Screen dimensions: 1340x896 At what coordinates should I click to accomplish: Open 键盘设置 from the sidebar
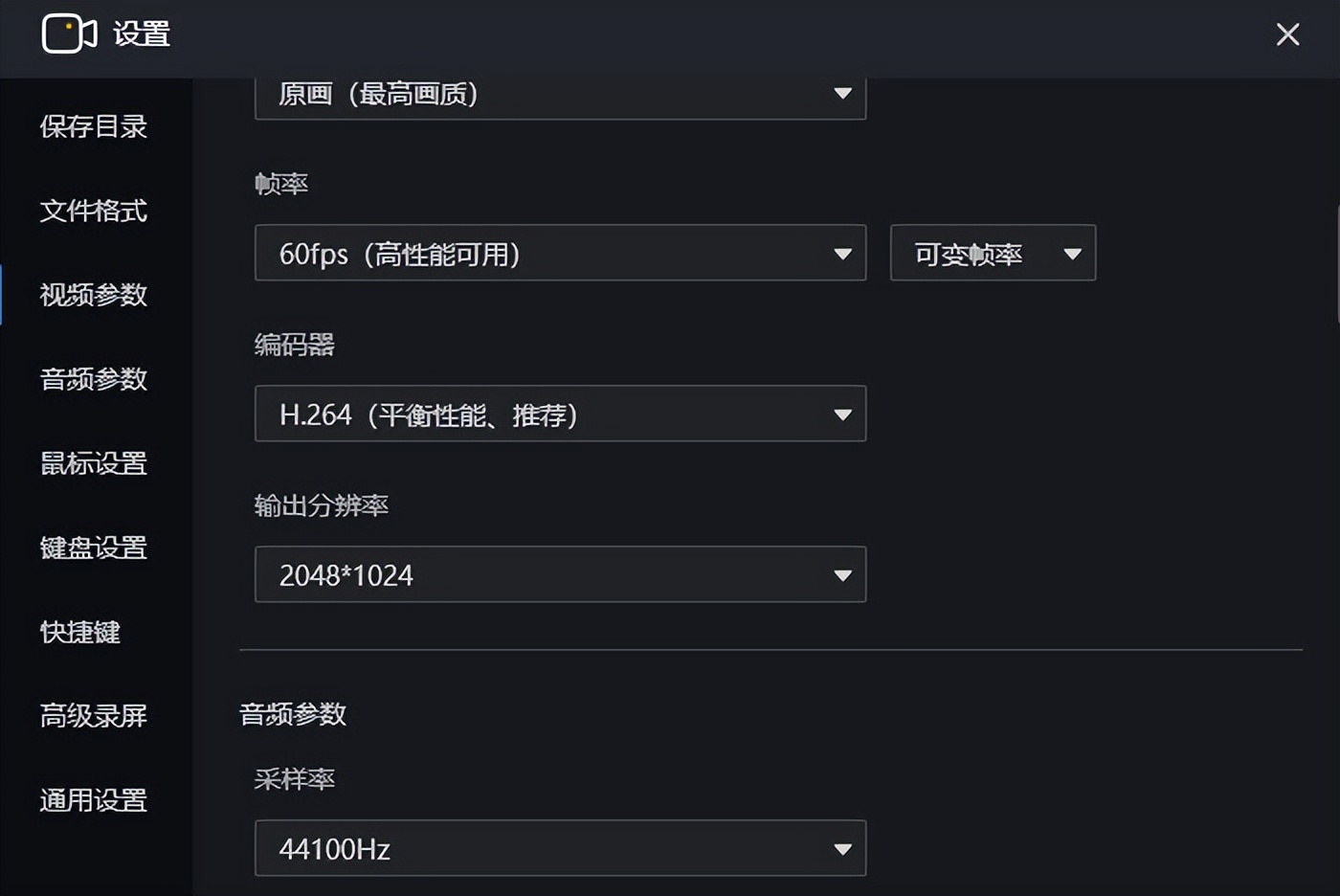pos(92,549)
